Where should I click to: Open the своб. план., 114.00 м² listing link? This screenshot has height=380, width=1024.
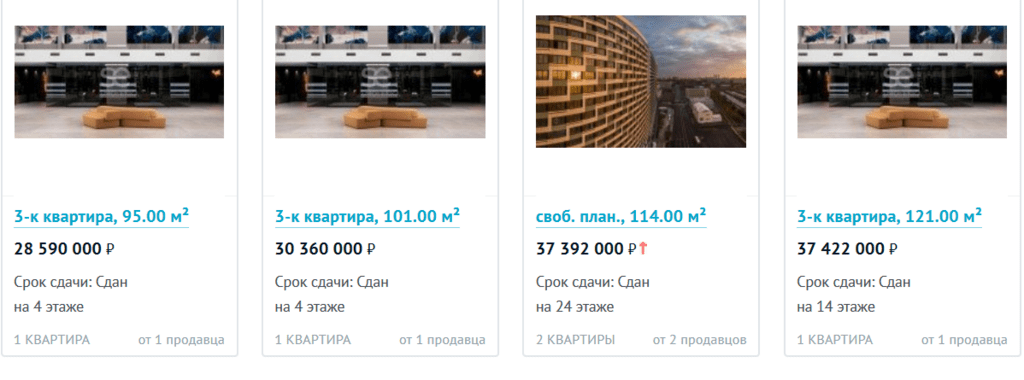[621, 216]
